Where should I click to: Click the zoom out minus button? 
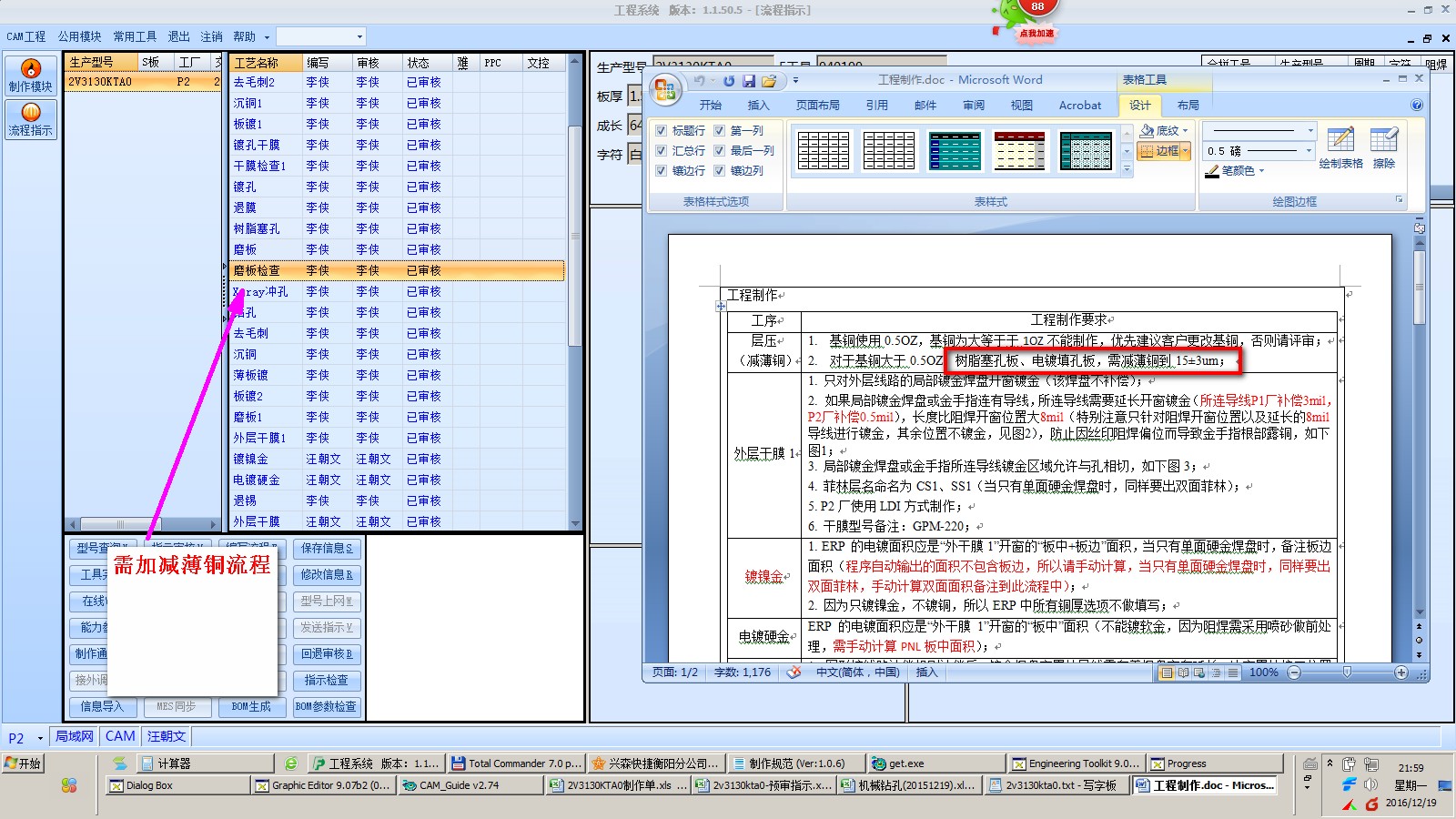click(1294, 672)
